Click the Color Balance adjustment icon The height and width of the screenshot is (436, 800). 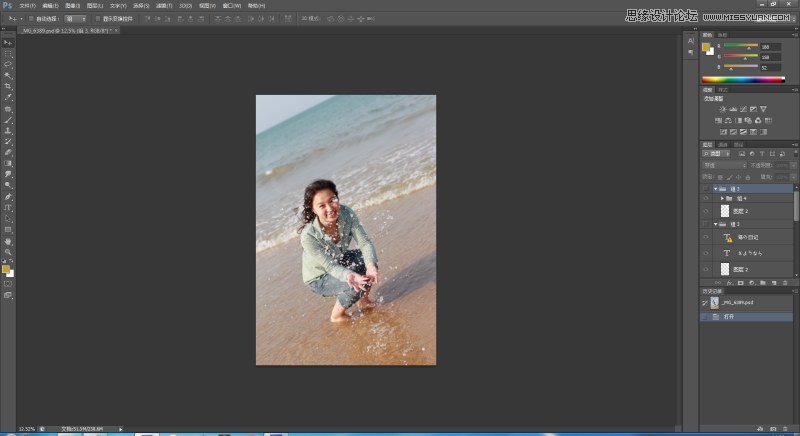730,120
